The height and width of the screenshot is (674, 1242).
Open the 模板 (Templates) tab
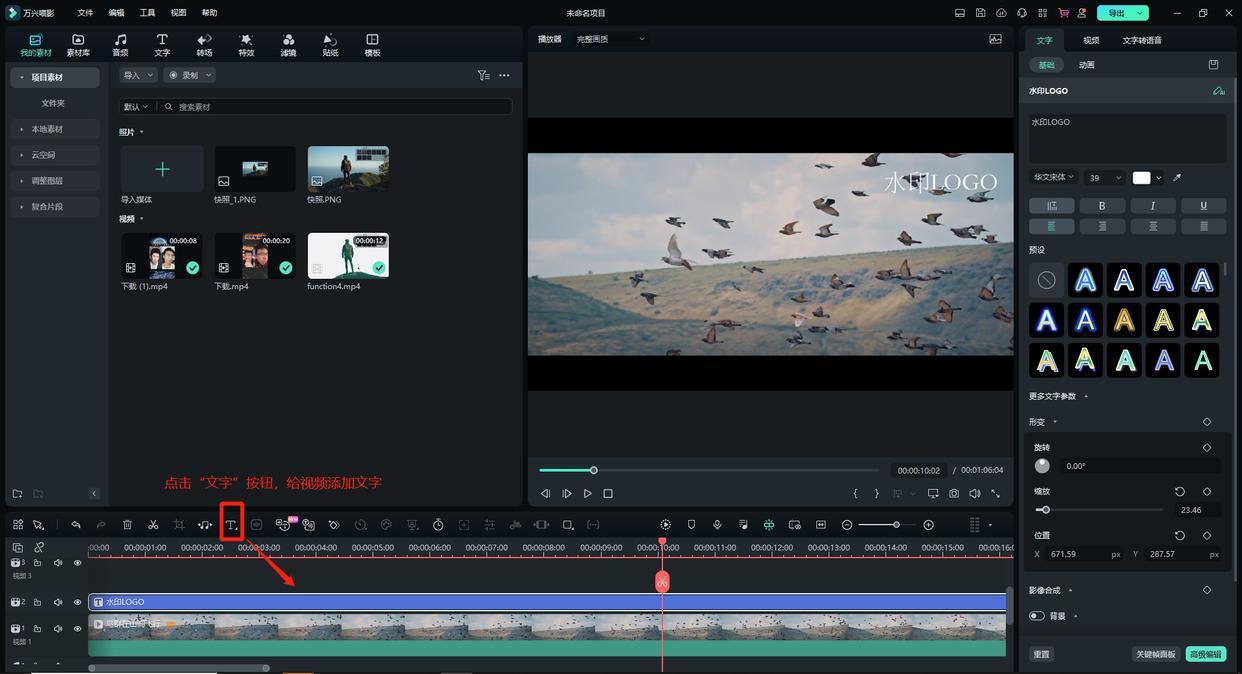tap(372, 45)
